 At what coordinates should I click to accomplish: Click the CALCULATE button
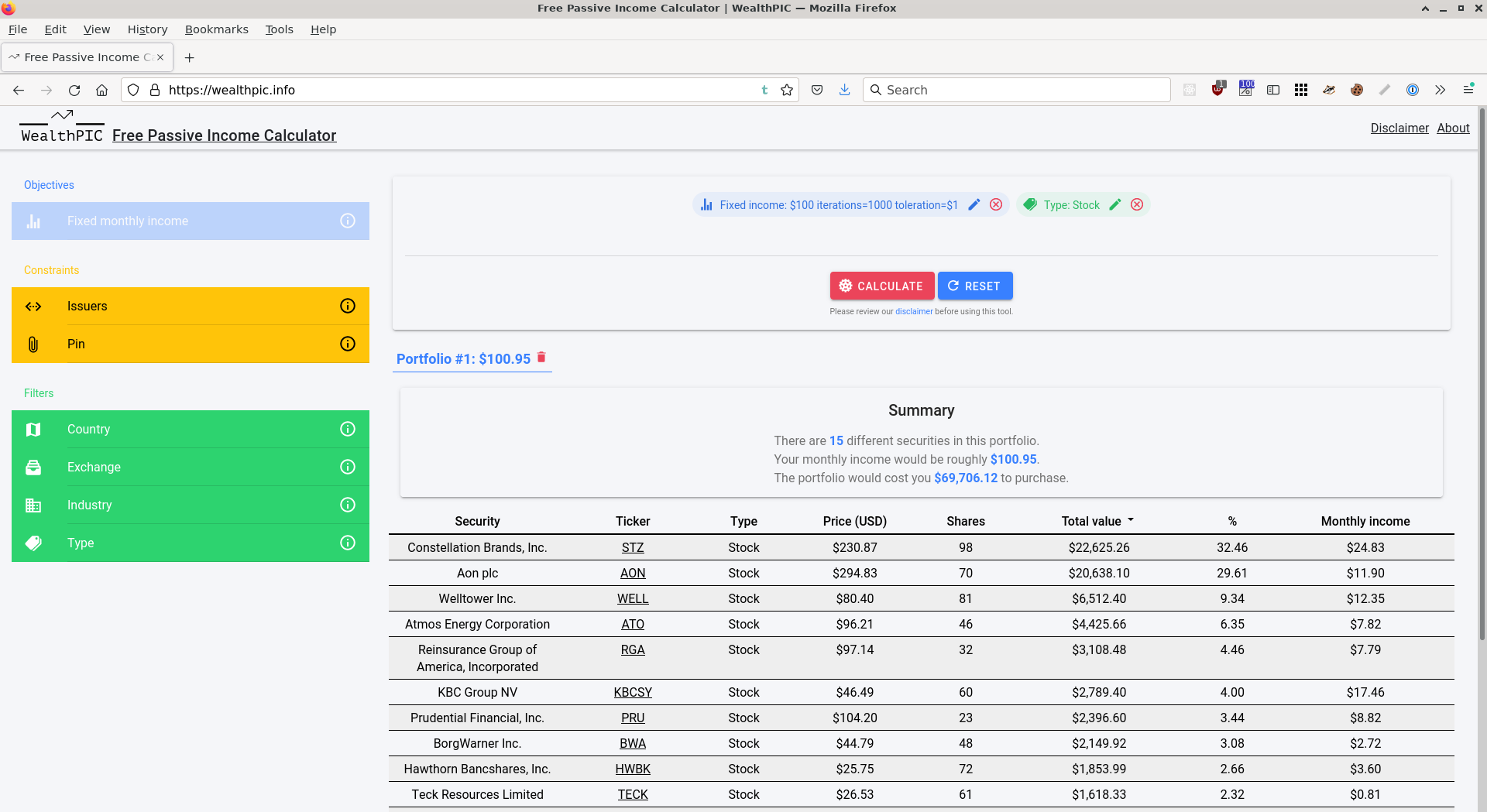pos(882,286)
